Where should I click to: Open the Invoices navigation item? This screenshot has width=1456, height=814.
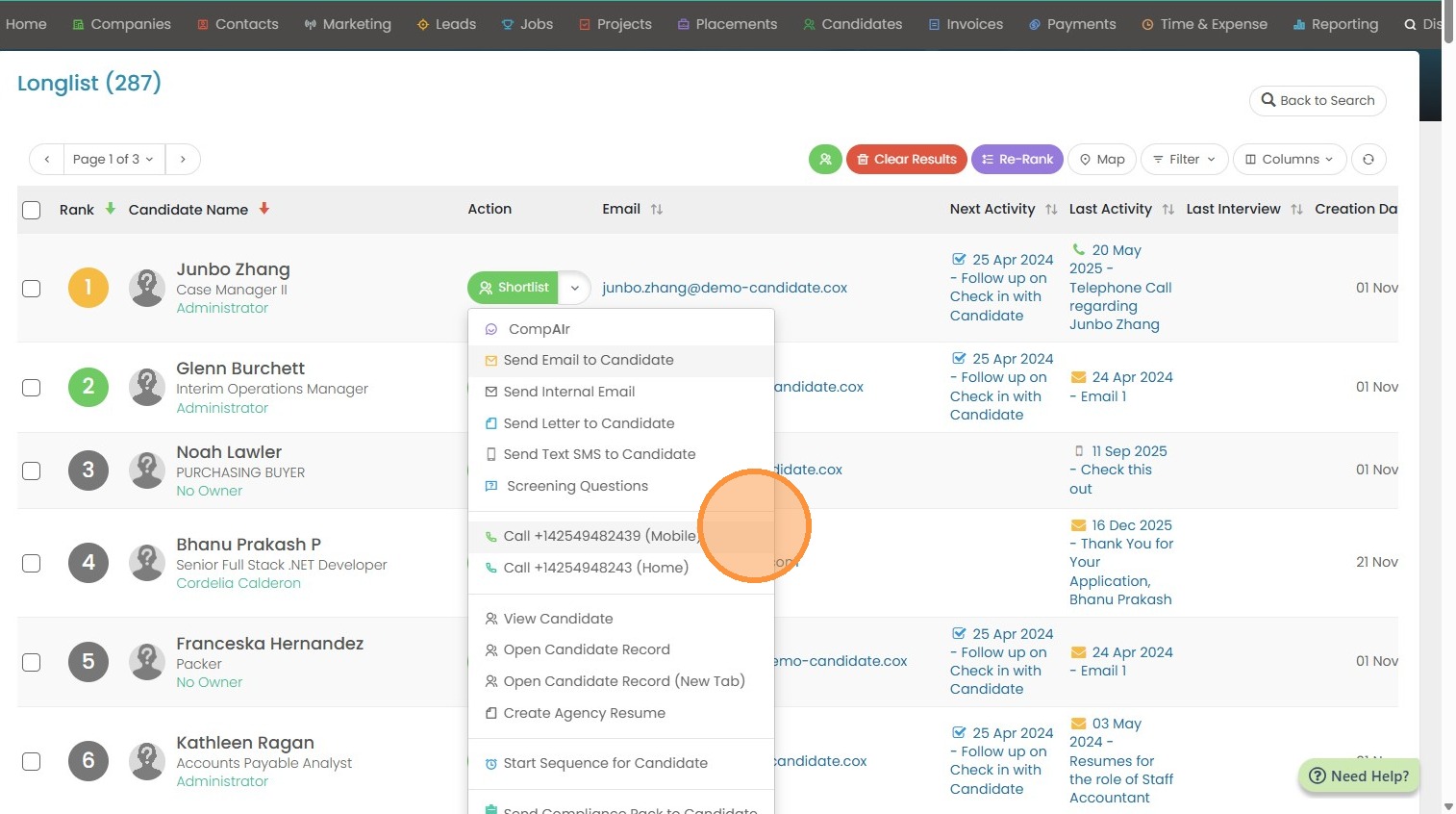tap(966, 24)
